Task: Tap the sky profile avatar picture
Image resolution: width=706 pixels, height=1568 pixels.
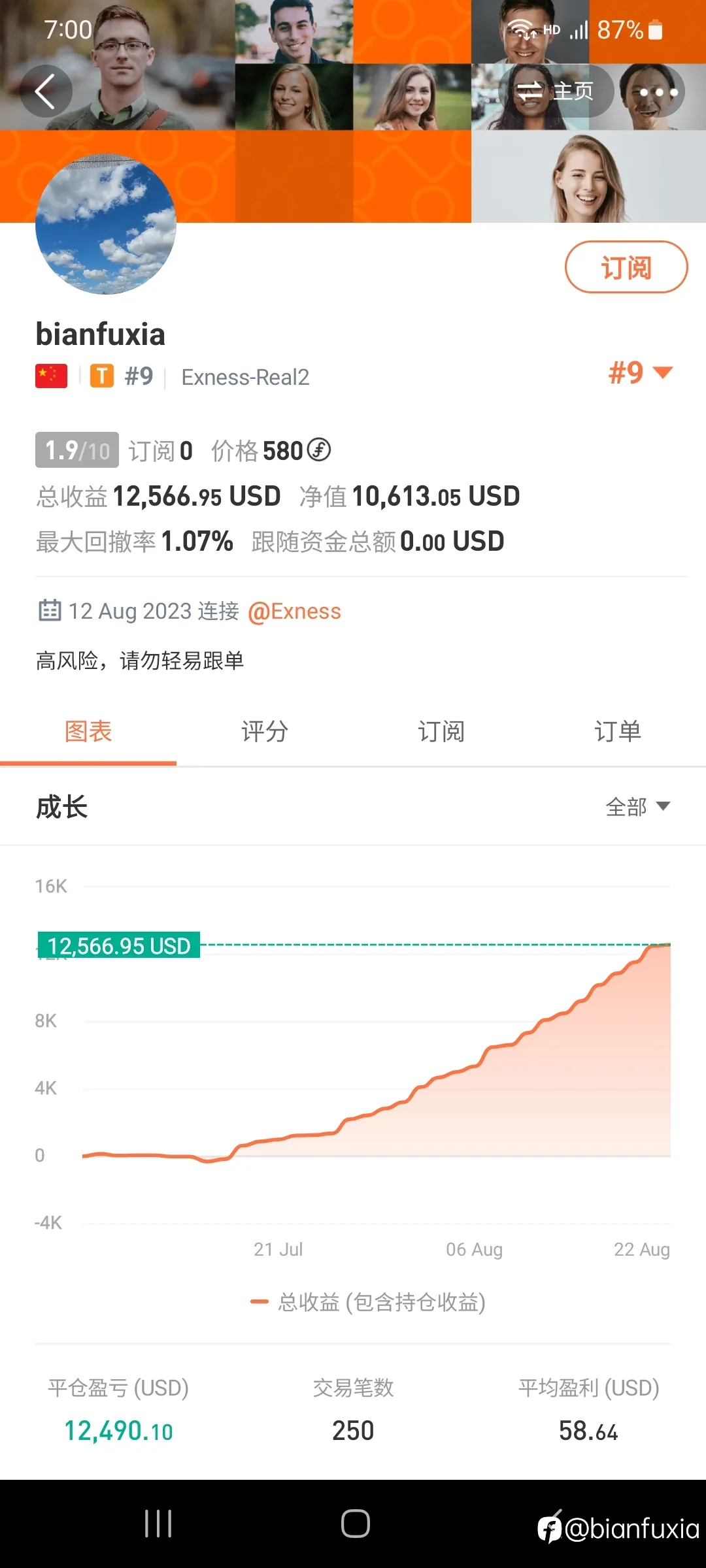Action: point(106,224)
